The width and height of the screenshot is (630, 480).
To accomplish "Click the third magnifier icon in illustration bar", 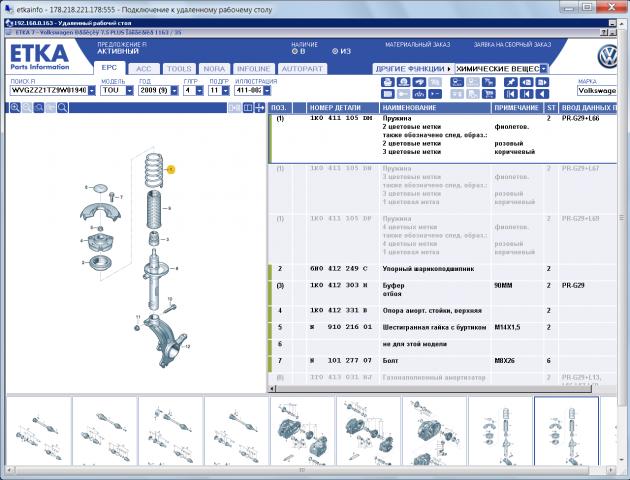I will (39, 108).
